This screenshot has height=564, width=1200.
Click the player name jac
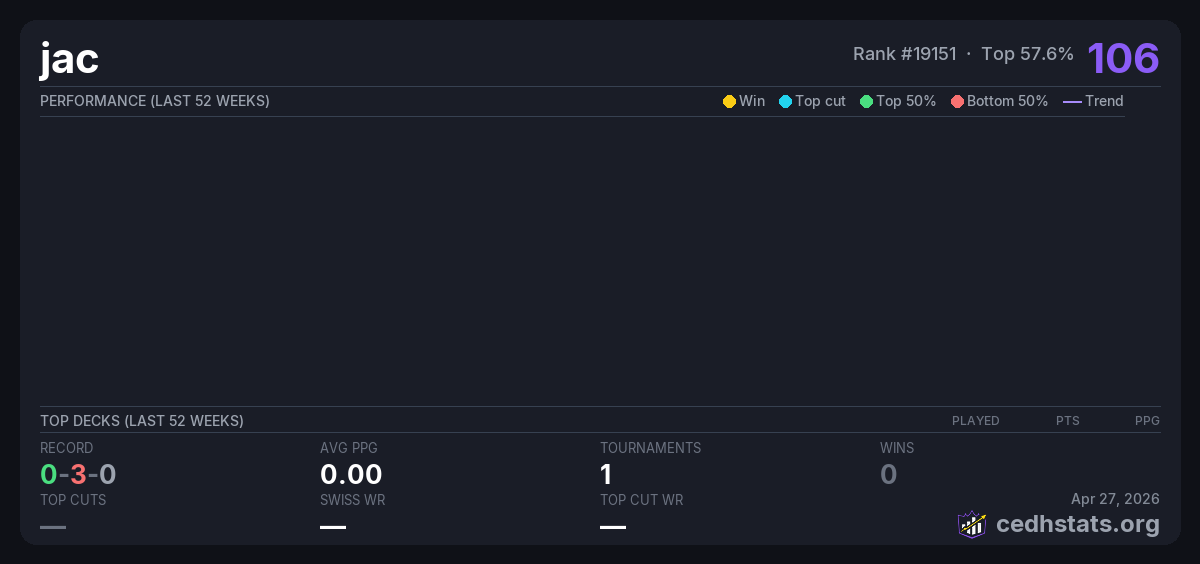(69, 59)
